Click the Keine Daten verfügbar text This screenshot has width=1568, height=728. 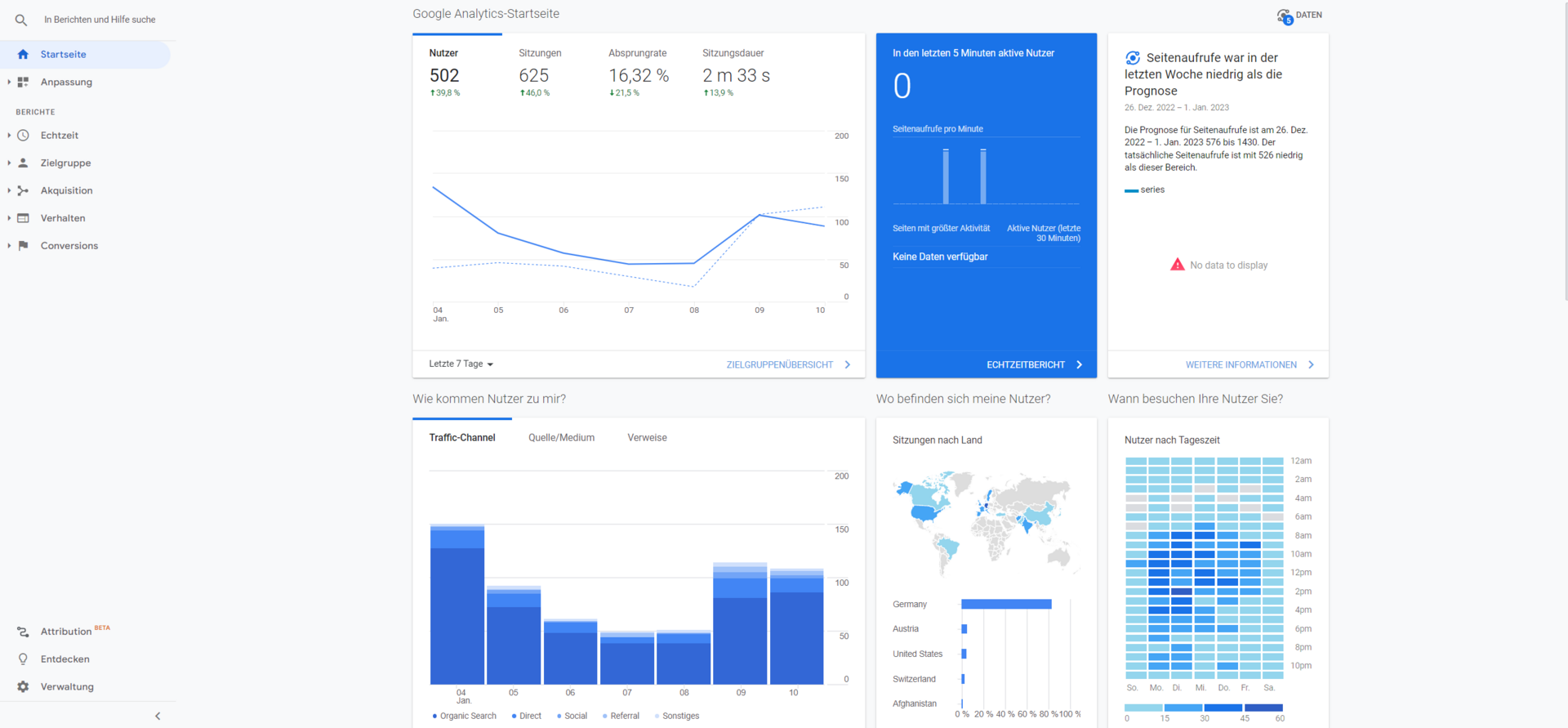940,257
